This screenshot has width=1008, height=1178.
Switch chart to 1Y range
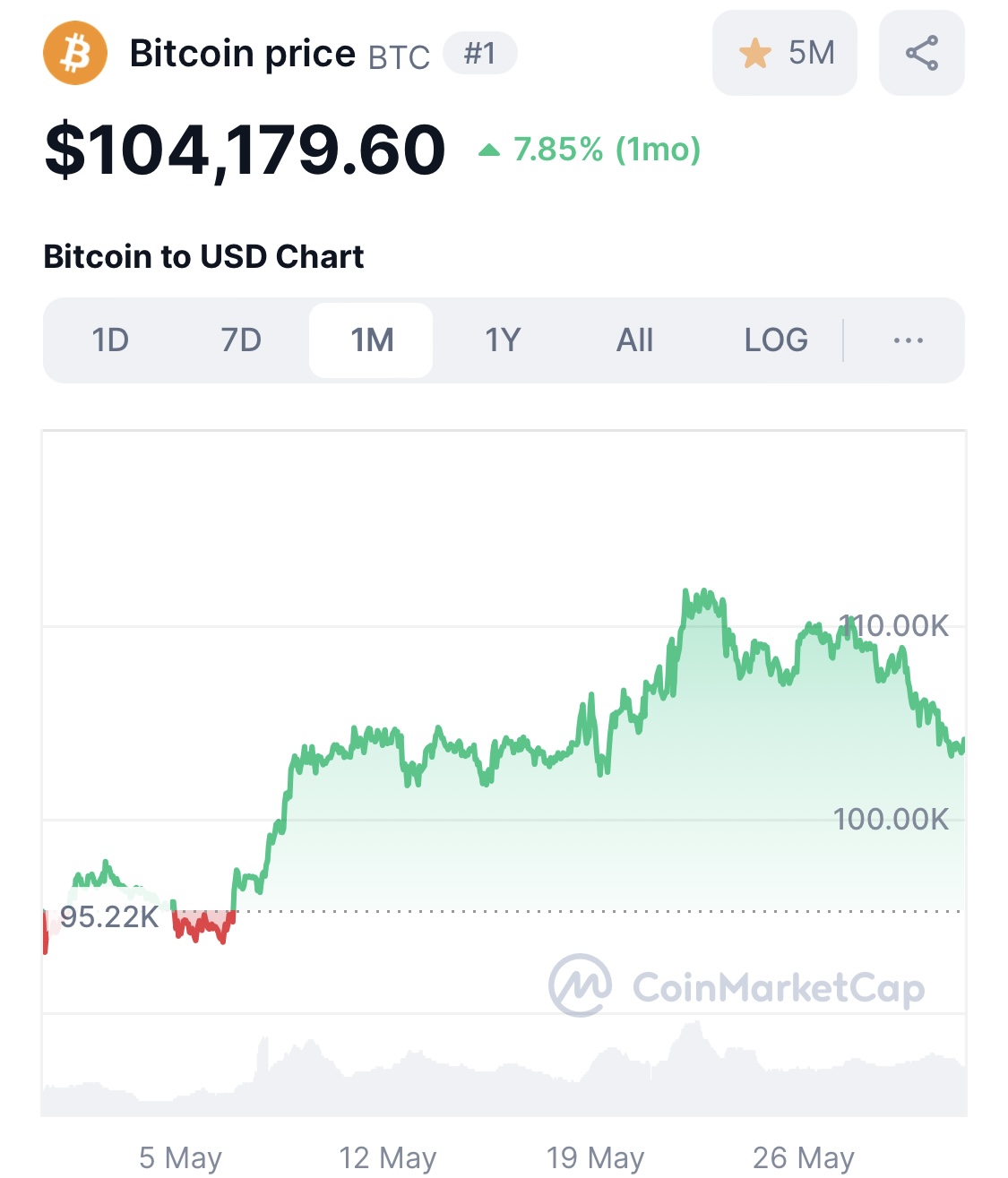point(503,340)
